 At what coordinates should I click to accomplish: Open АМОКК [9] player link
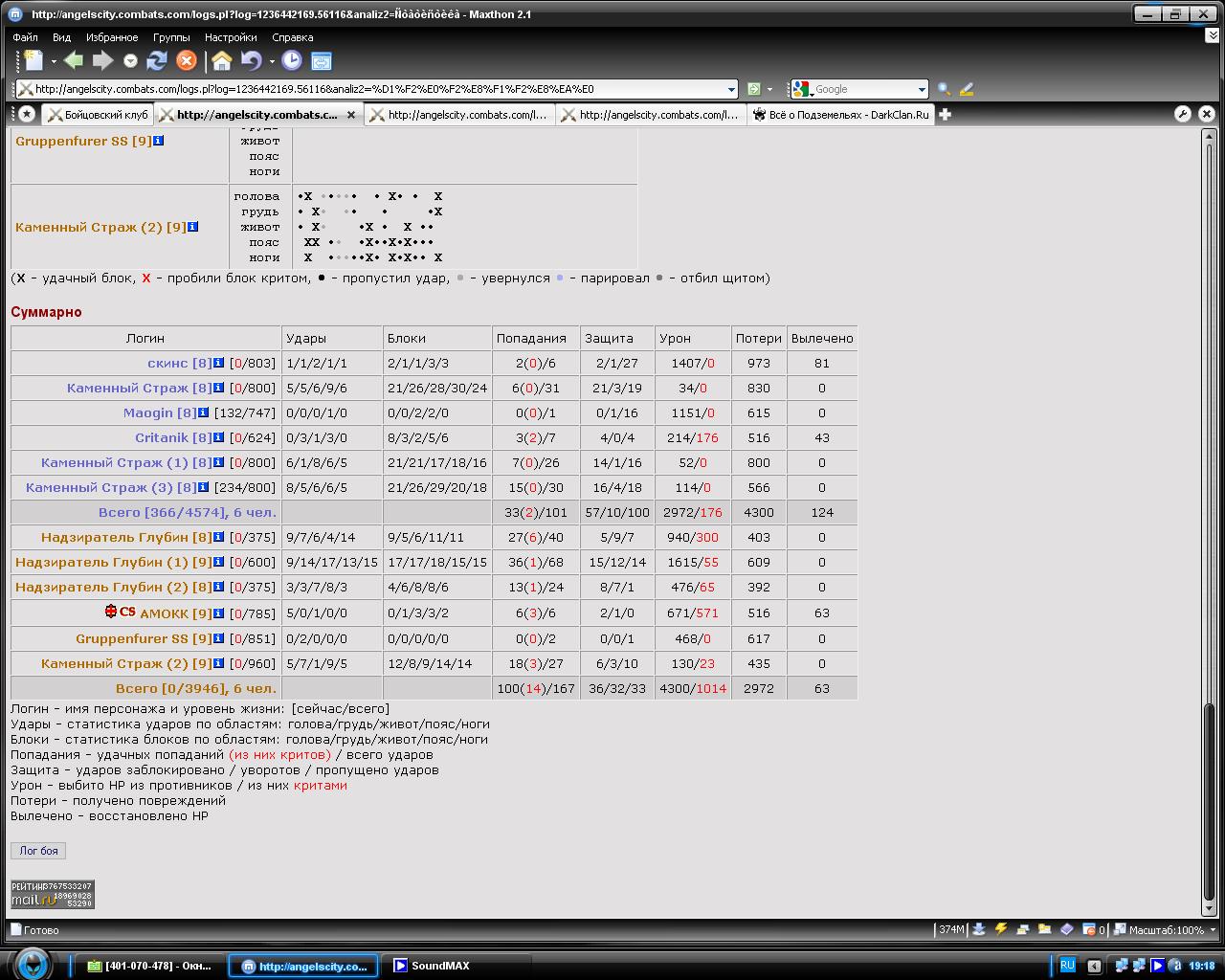tap(176, 613)
